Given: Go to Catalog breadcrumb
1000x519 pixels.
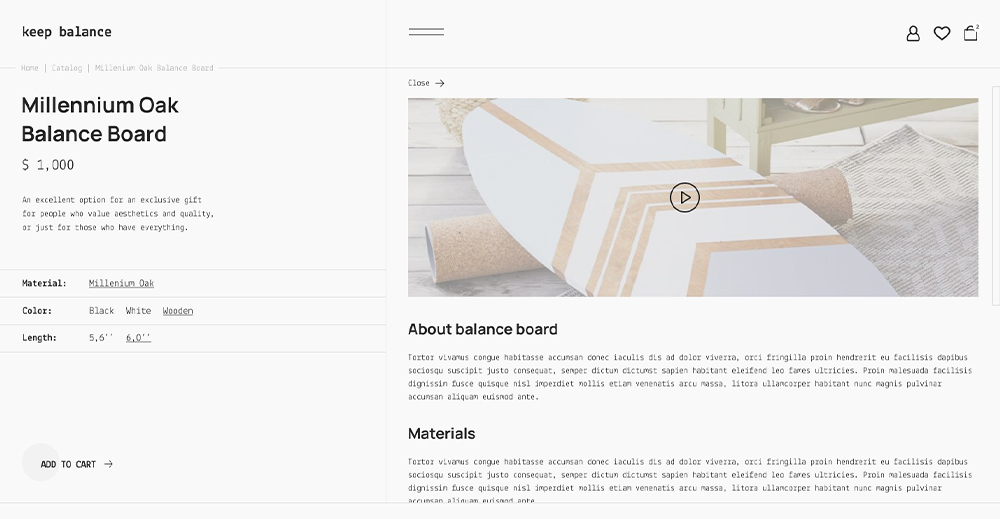Looking at the screenshot, I should click(67, 68).
